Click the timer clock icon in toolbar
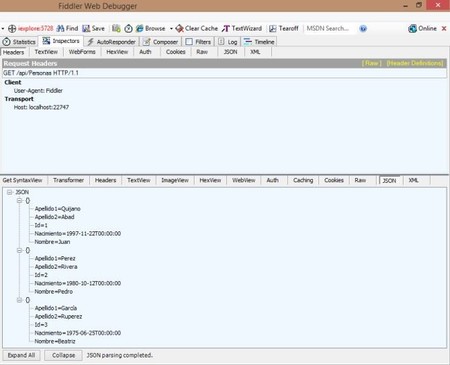The width and height of the screenshot is (450, 365). (128, 29)
